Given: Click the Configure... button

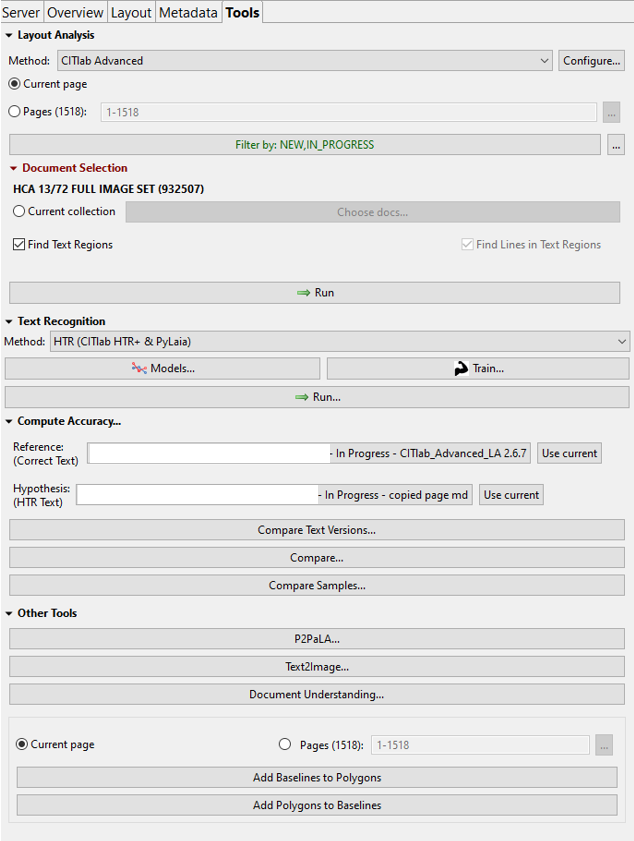Looking at the screenshot, I should 591,61.
